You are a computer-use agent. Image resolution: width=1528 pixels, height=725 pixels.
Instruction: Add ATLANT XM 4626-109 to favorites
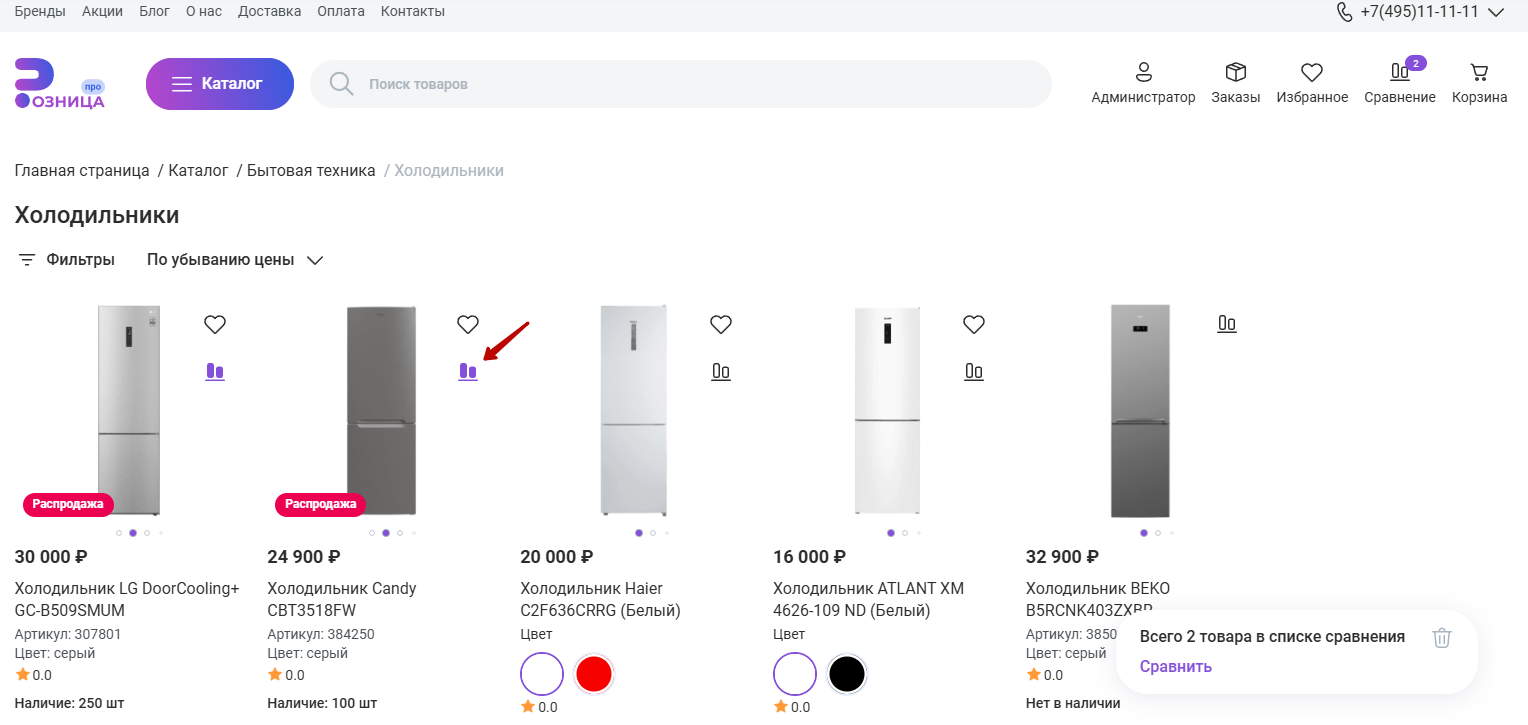click(x=974, y=324)
